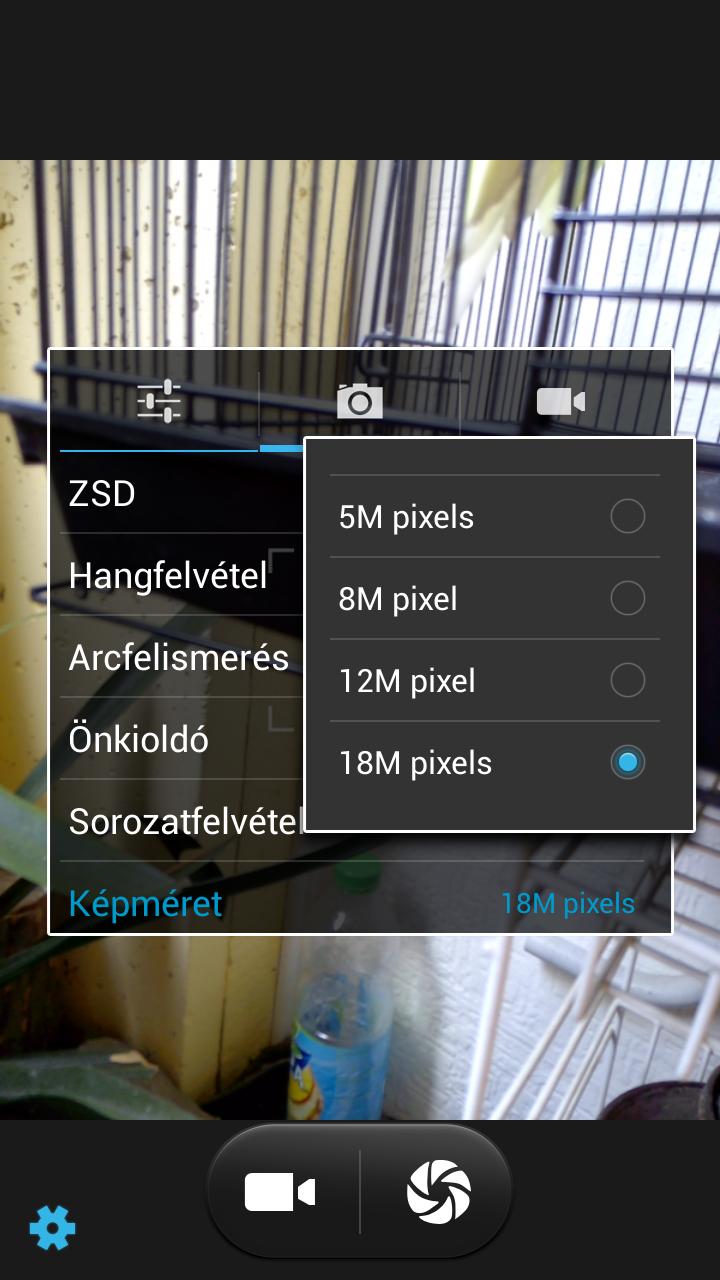This screenshot has width=720, height=1280.
Task: Tap the Képméret picture size label
Action: [x=145, y=904]
